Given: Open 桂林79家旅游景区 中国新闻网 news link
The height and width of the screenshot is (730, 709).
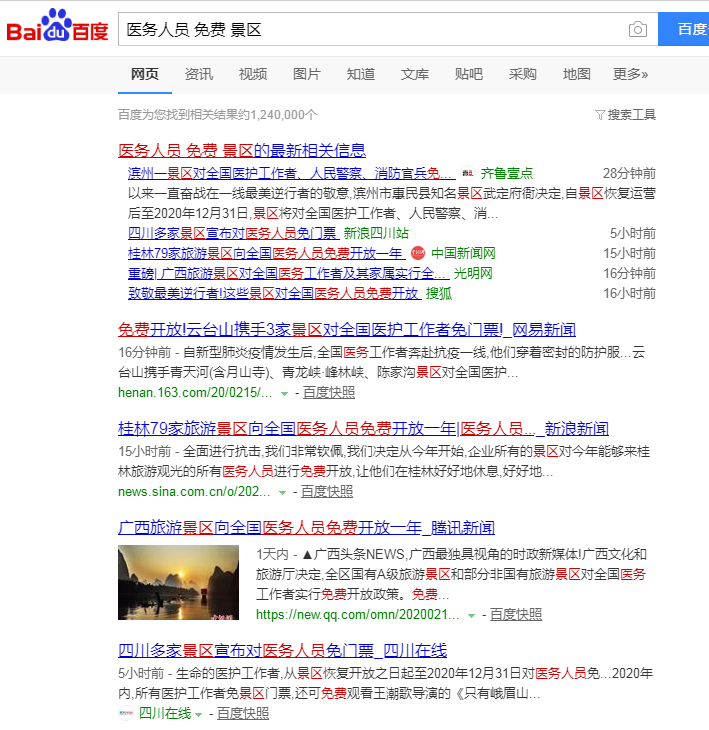Looking at the screenshot, I should click(x=267, y=253).
